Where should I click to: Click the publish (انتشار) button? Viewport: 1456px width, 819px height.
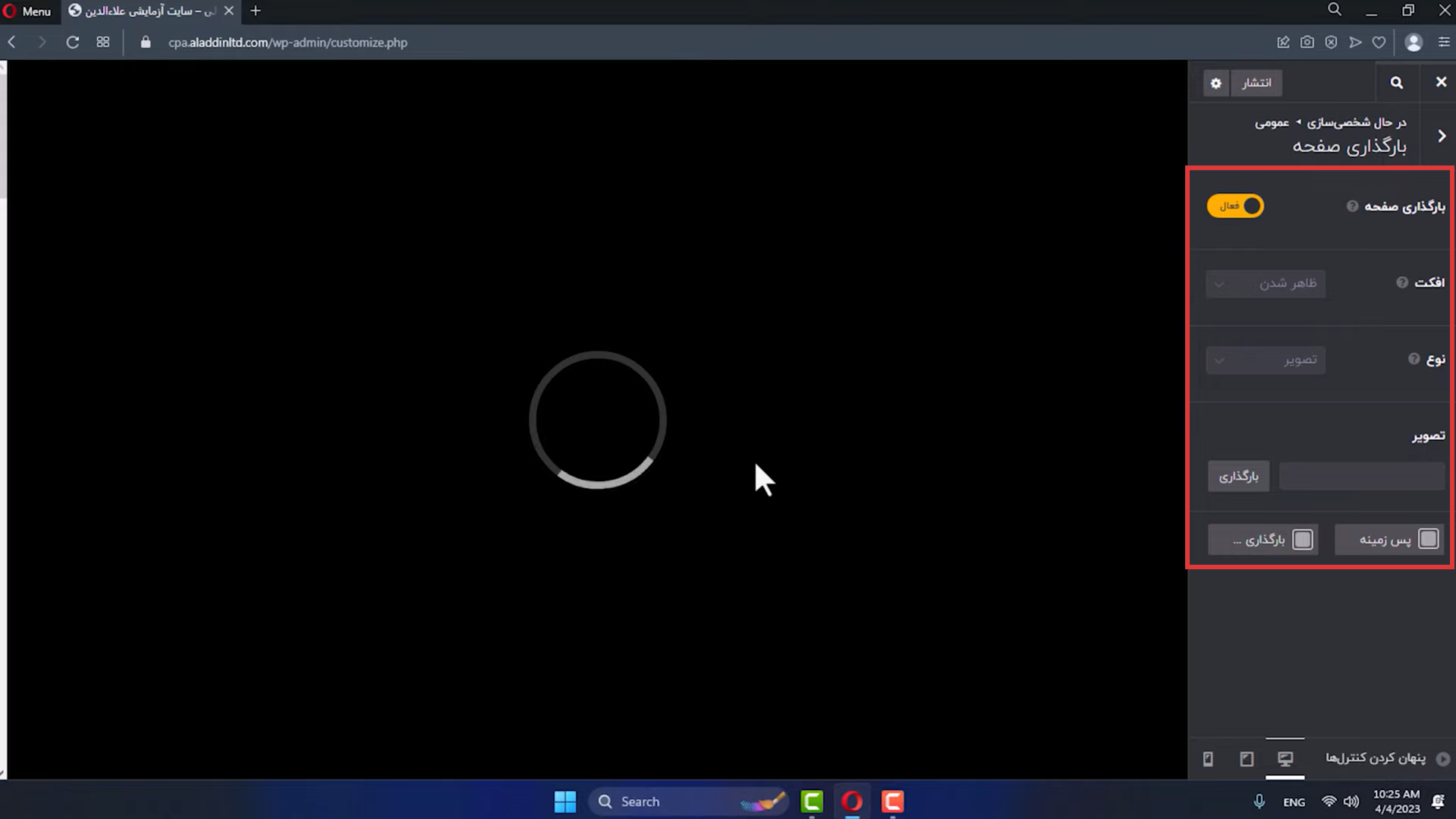[x=1256, y=83]
